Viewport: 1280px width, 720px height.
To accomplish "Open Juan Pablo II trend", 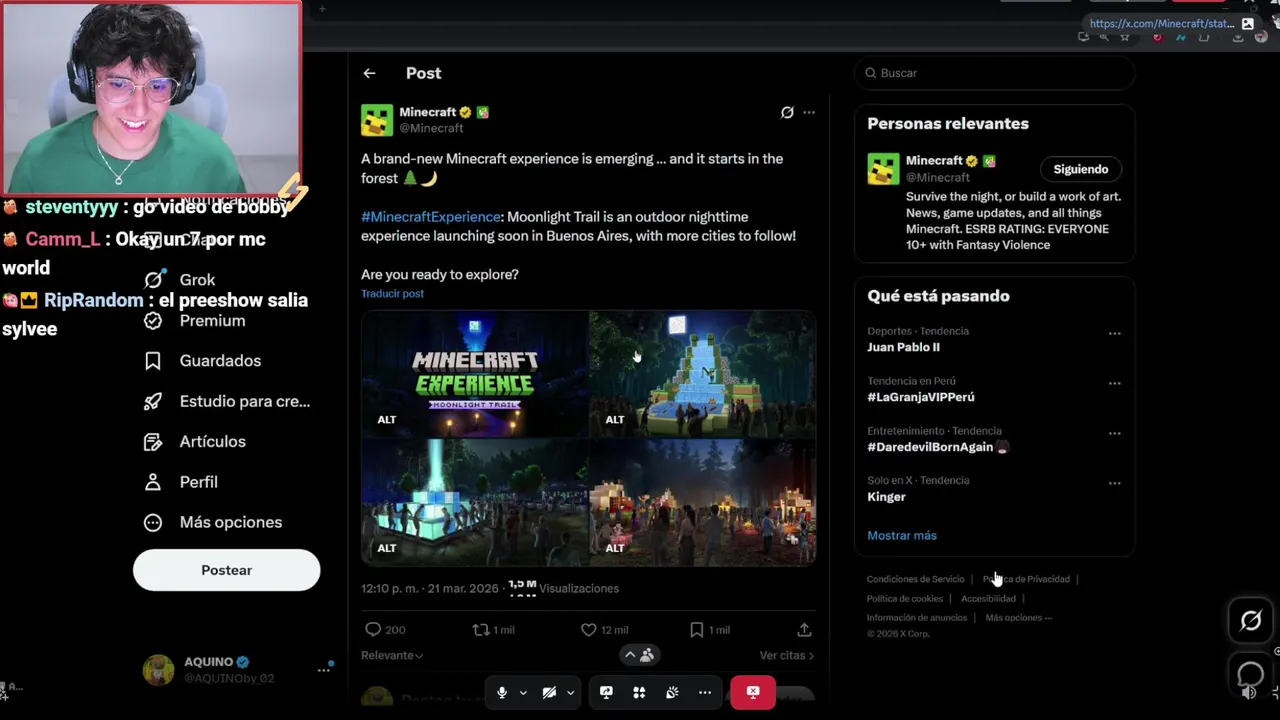I will tap(904, 348).
